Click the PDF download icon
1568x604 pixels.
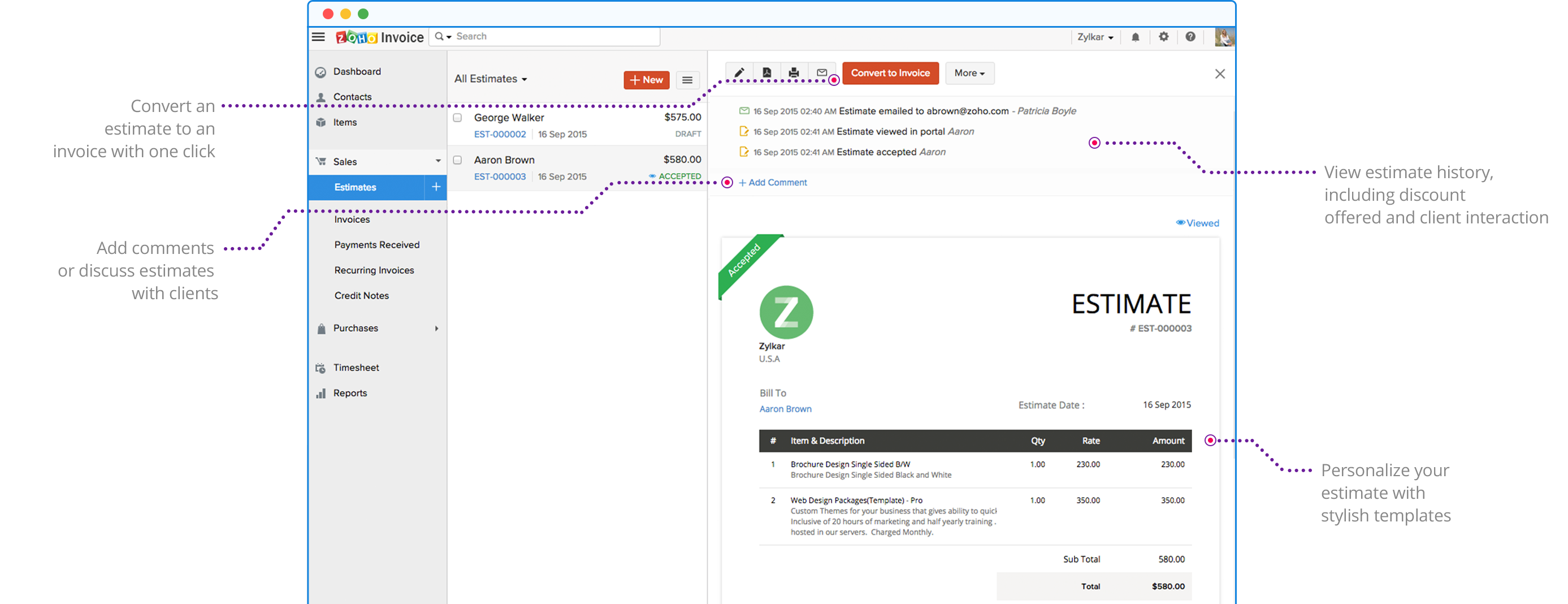[x=766, y=73]
